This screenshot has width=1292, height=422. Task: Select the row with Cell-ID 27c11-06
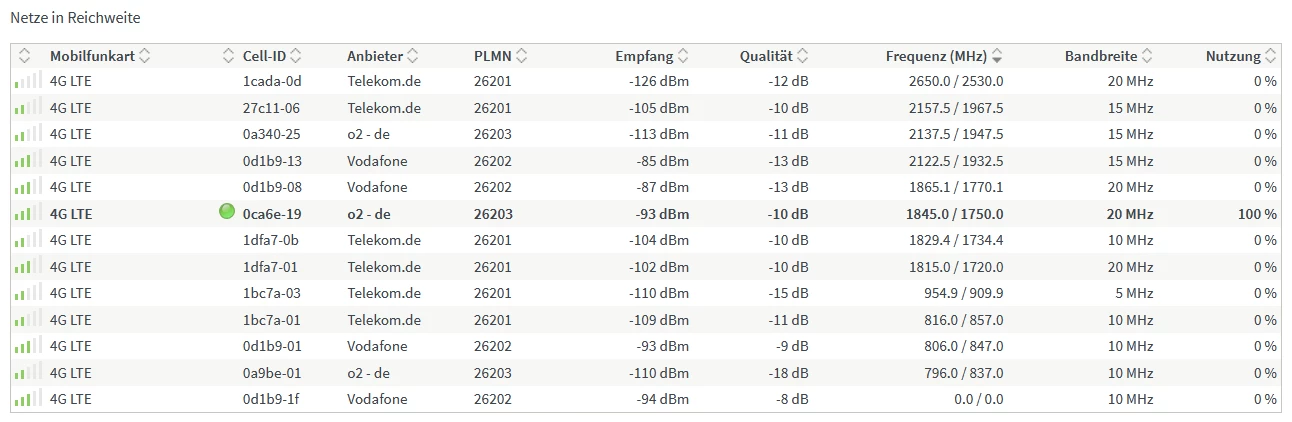[271, 108]
